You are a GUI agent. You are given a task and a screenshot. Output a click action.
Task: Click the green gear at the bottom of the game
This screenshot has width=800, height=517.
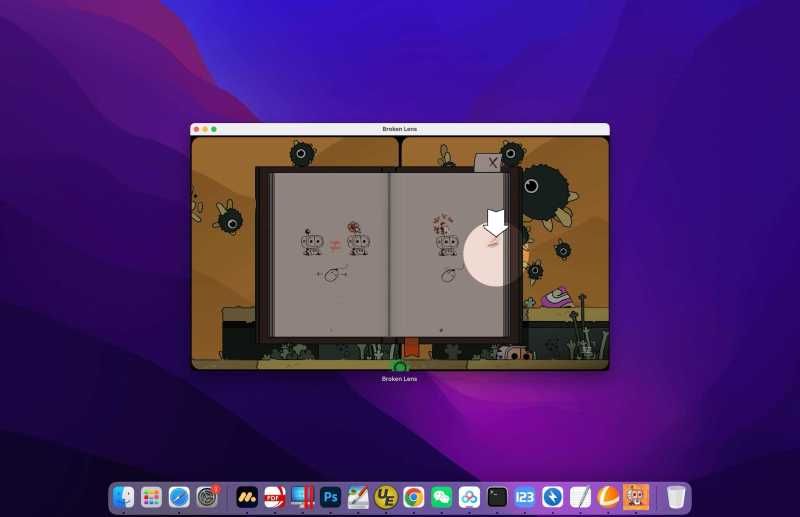point(400,366)
